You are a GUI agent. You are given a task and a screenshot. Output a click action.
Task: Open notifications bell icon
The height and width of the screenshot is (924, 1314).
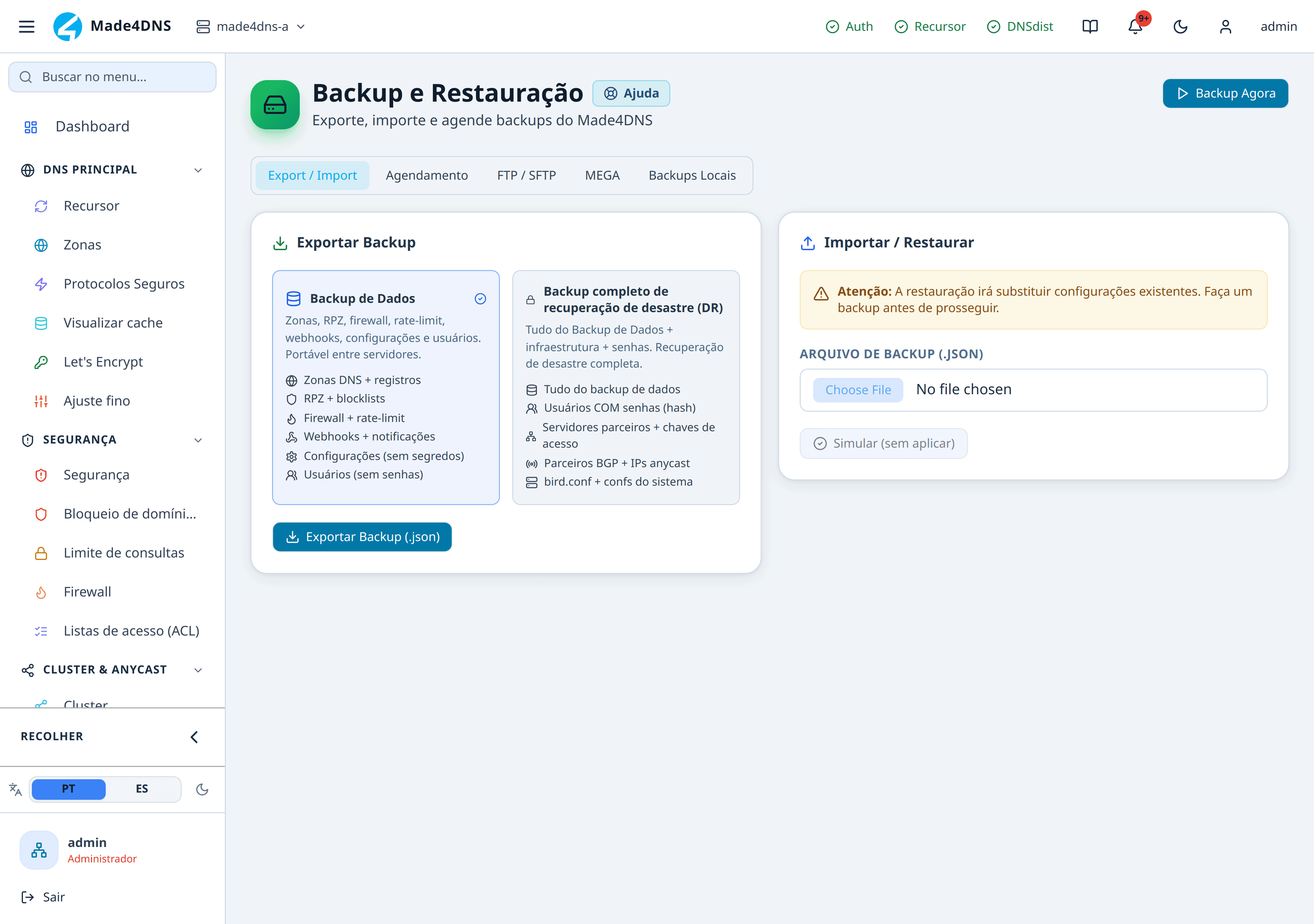pyautogui.click(x=1135, y=26)
